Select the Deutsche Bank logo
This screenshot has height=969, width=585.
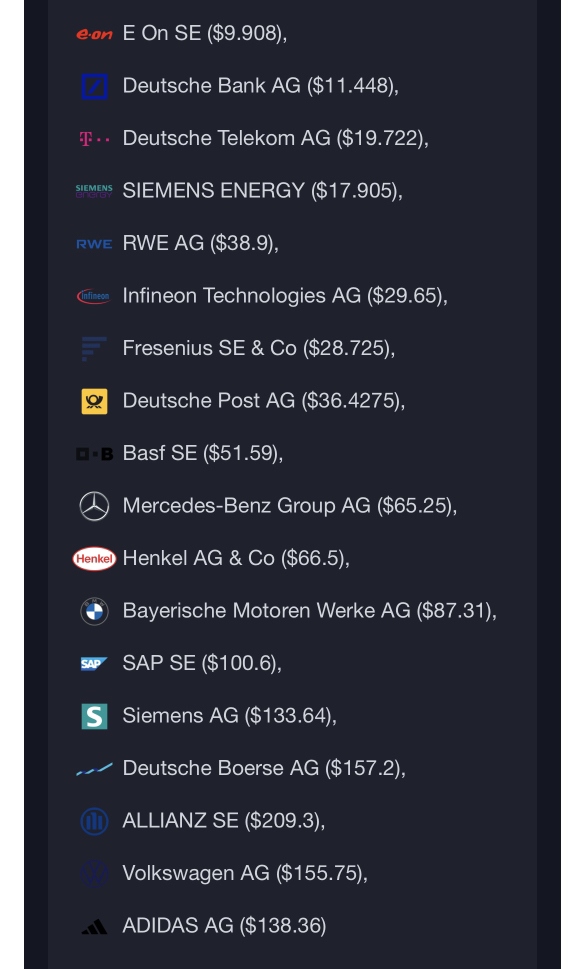point(95,87)
